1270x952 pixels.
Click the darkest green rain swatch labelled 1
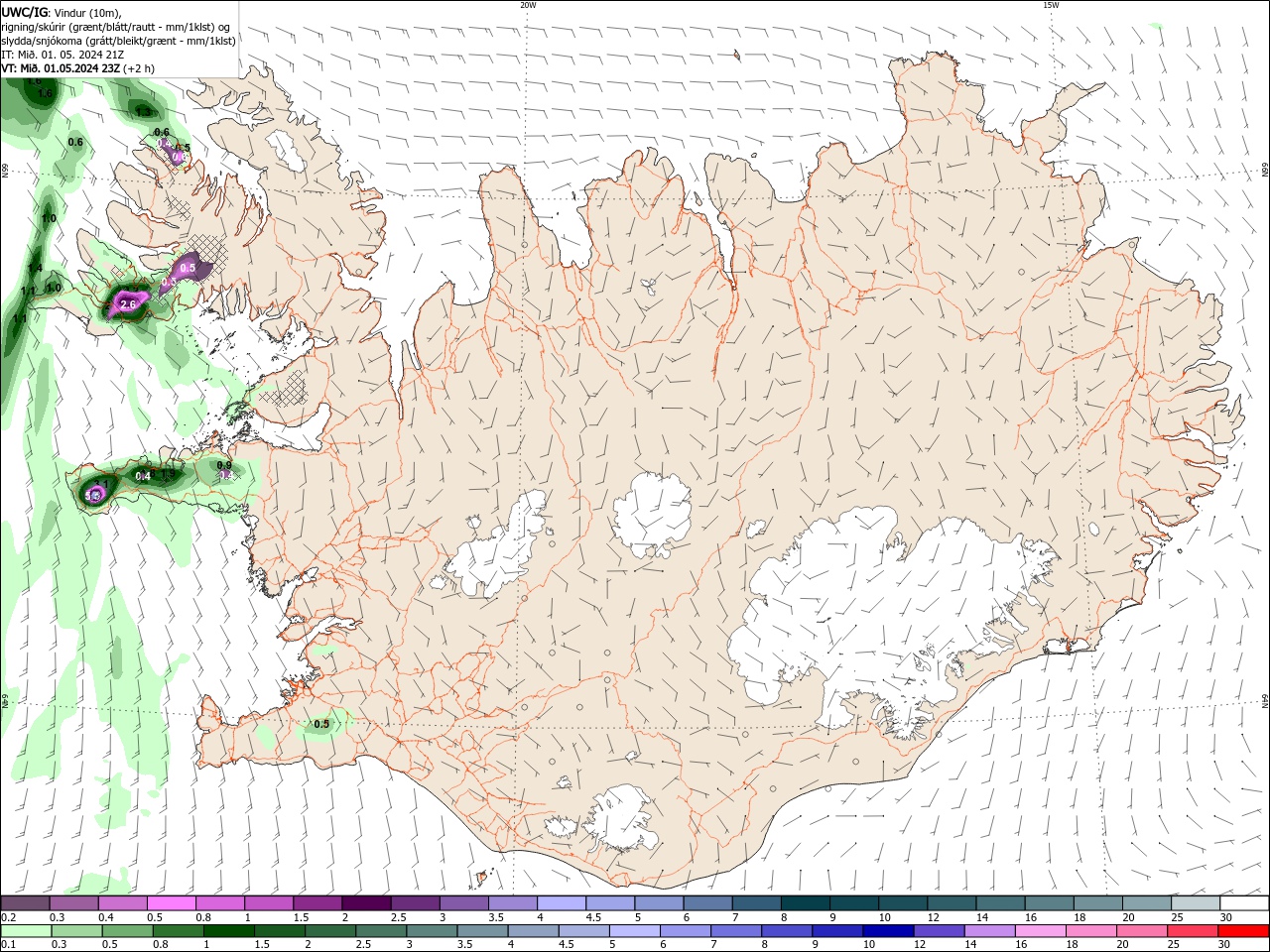[229, 931]
